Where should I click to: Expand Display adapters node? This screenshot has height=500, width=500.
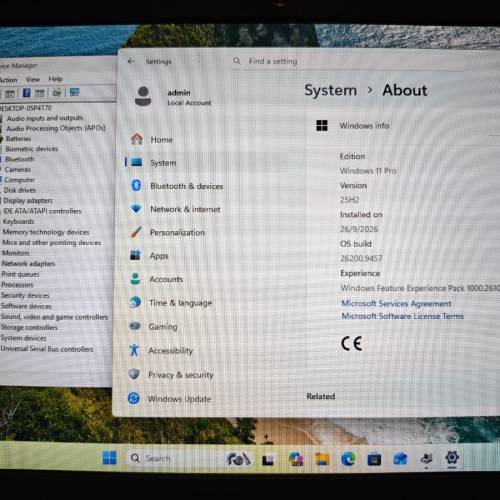(x=28, y=200)
